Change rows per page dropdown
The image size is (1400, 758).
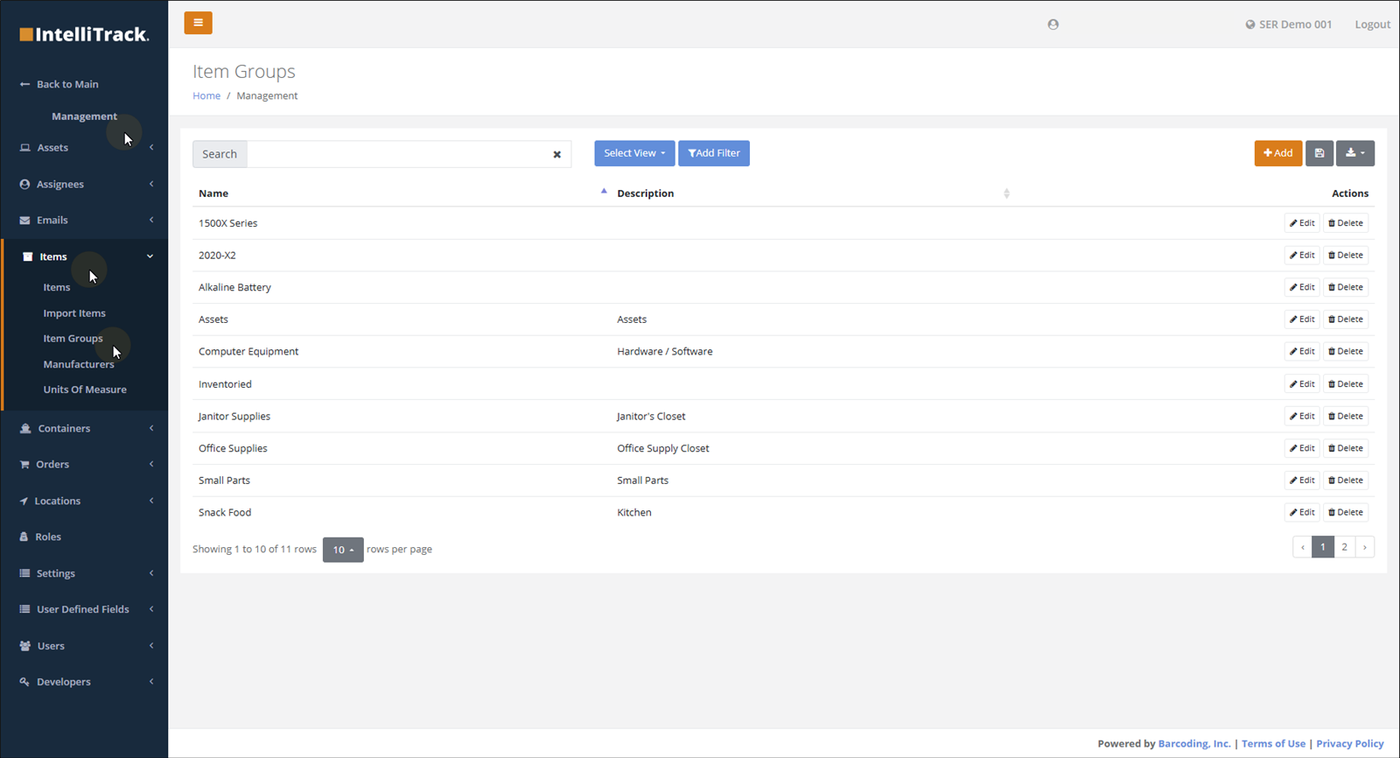coord(343,549)
